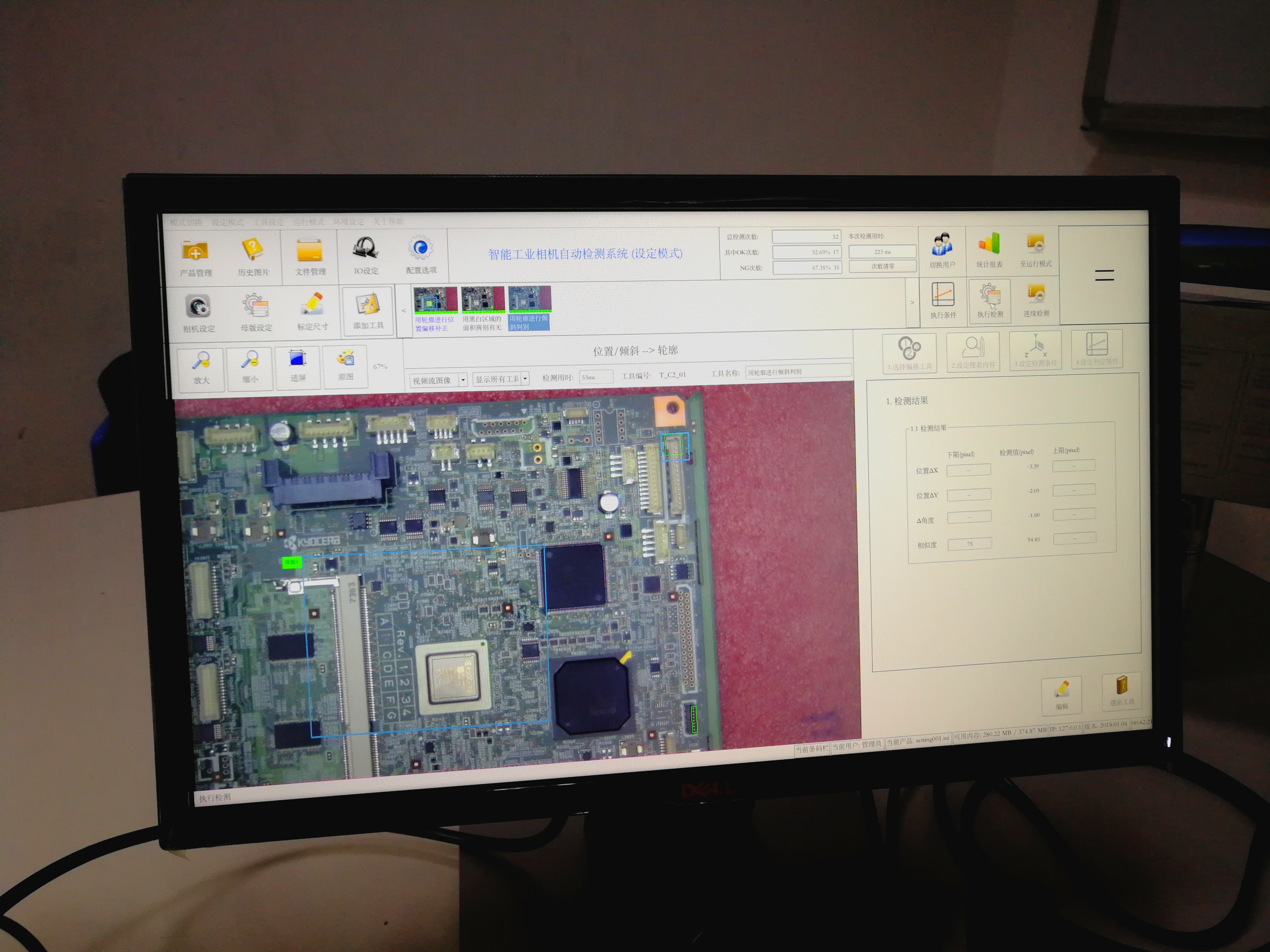
Task: Open 显示所有工具 display dropdown
Action: tap(501, 379)
